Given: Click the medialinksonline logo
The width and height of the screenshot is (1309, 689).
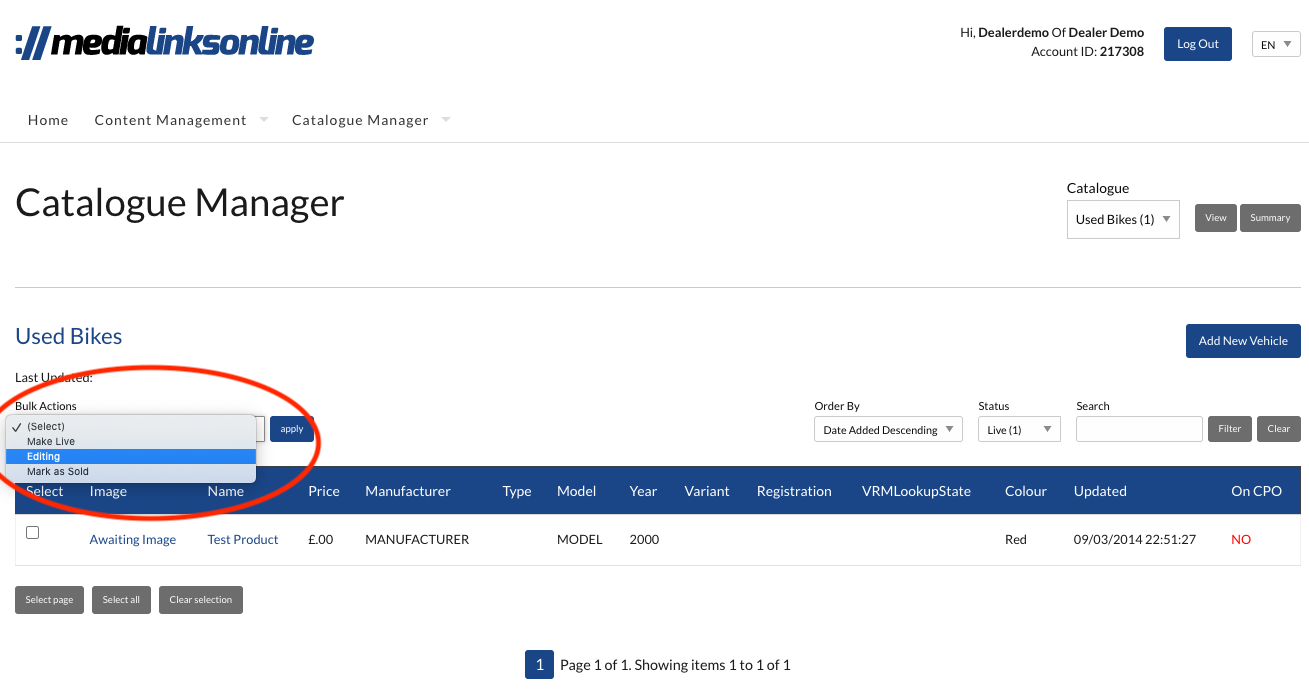Looking at the screenshot, I should 165,44.
